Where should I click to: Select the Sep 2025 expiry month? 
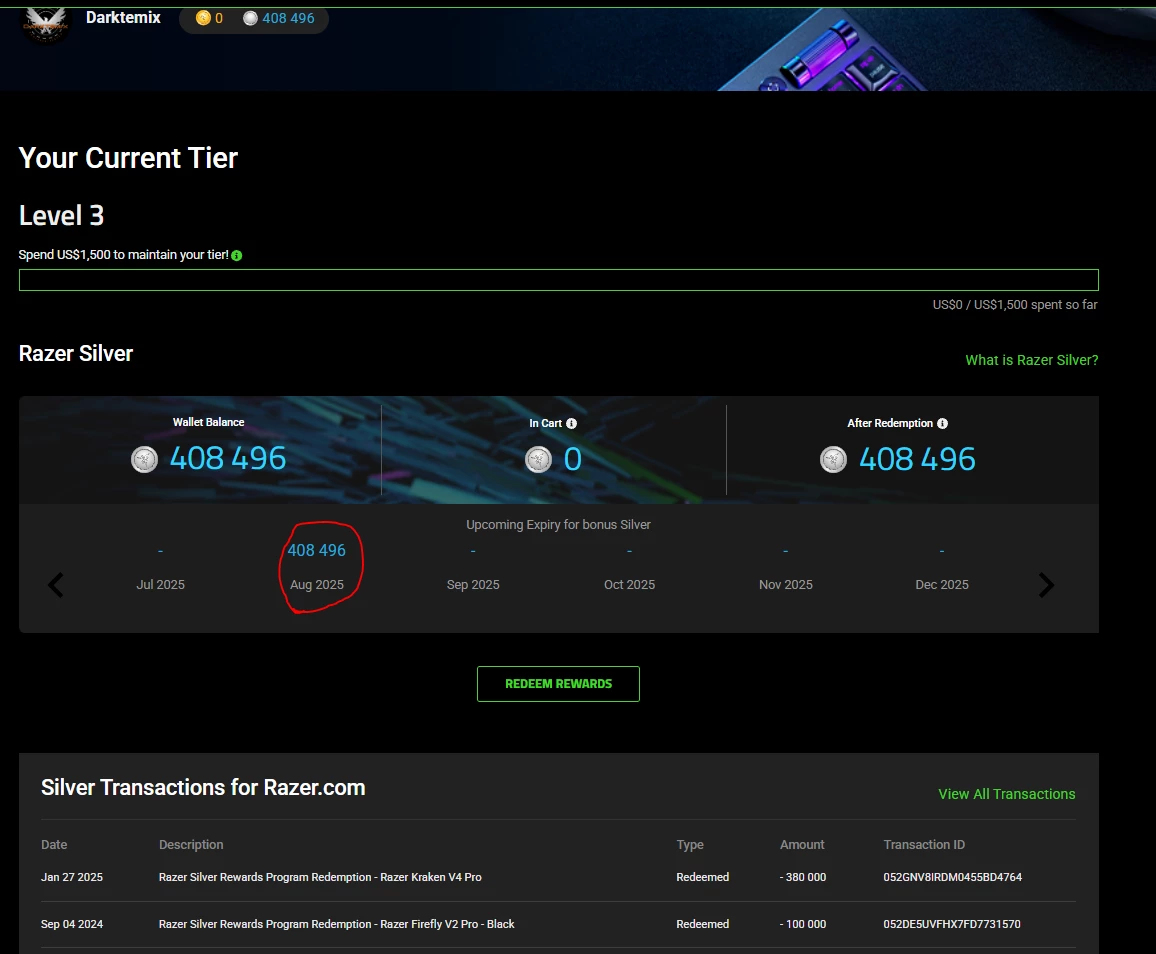click(x=473, y=585)
